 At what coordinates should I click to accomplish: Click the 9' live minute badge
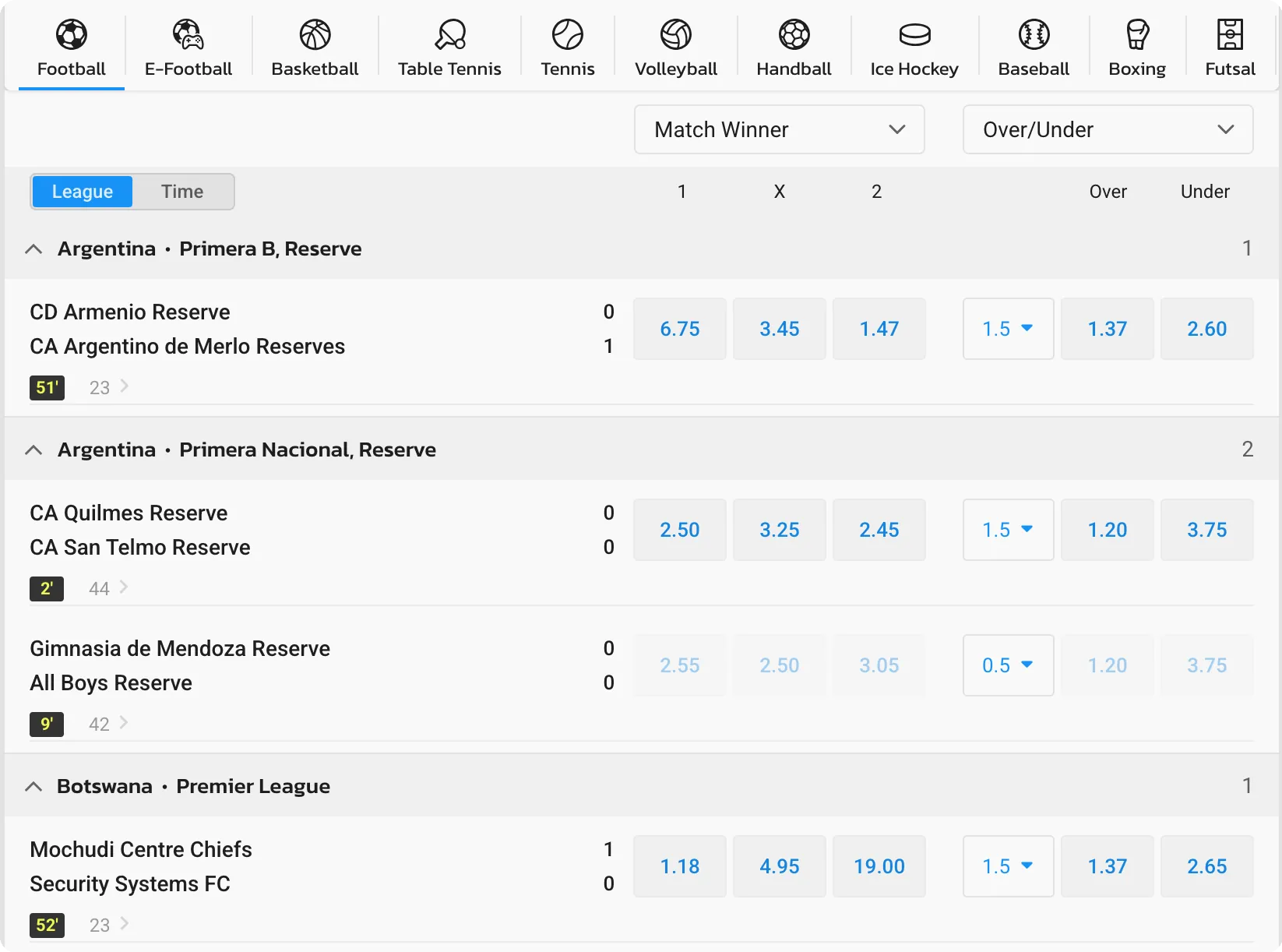[x=47, y=724]
